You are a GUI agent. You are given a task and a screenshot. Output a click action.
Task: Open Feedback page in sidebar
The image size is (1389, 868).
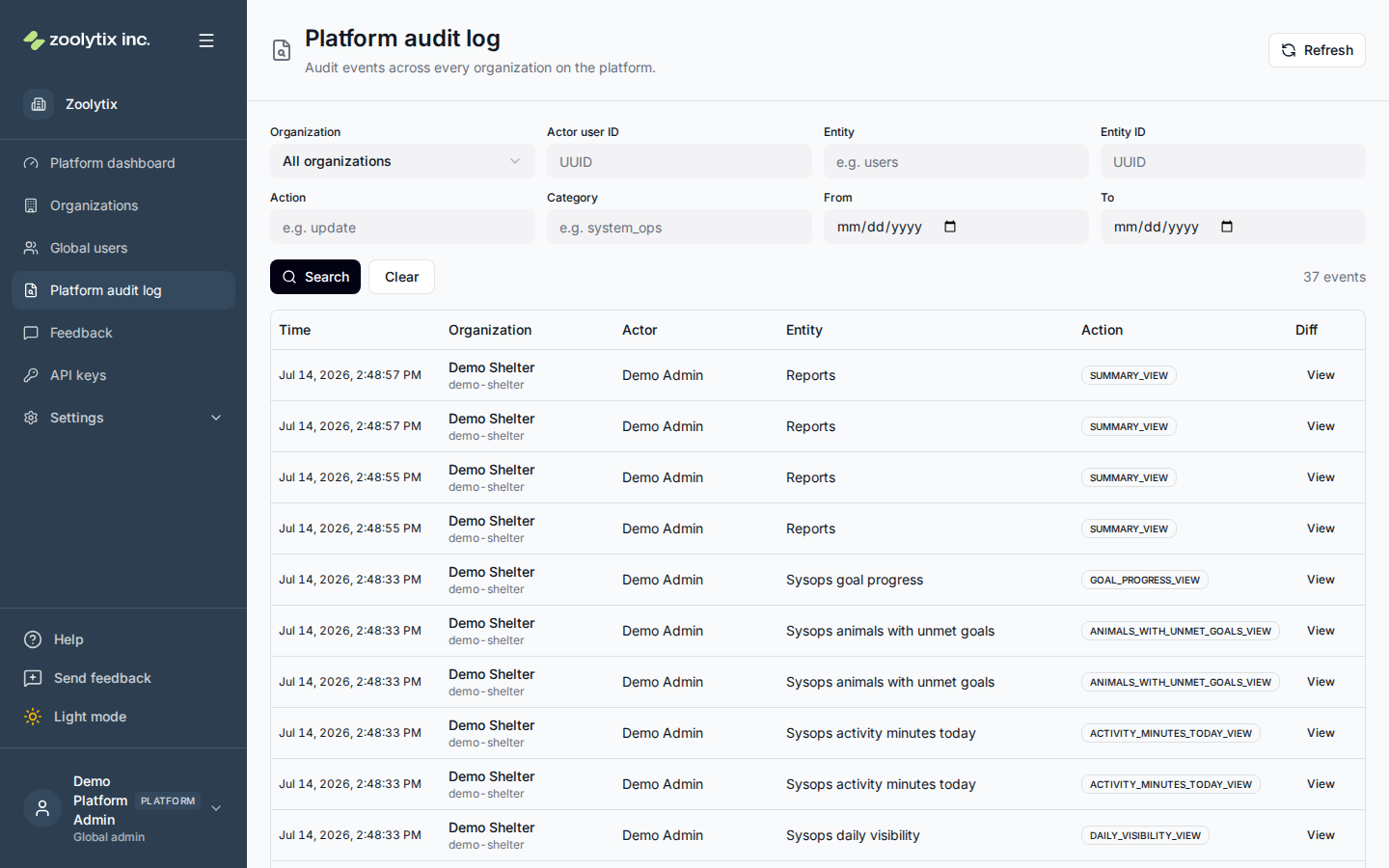(123, 333)
